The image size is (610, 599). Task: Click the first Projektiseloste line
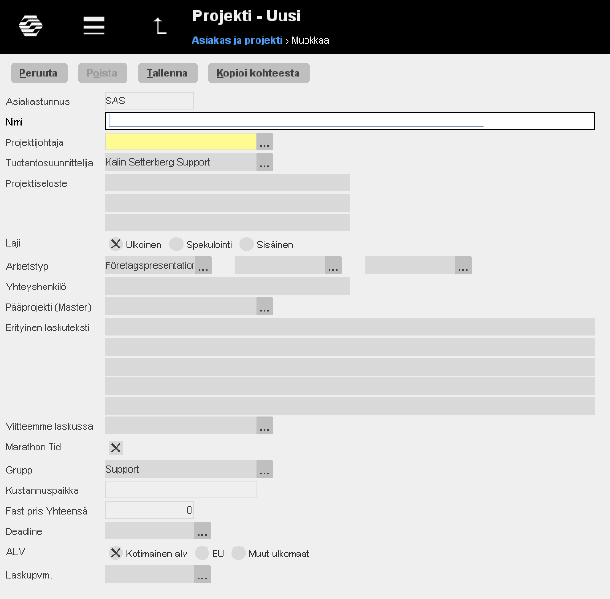click(x=227, y=182)
